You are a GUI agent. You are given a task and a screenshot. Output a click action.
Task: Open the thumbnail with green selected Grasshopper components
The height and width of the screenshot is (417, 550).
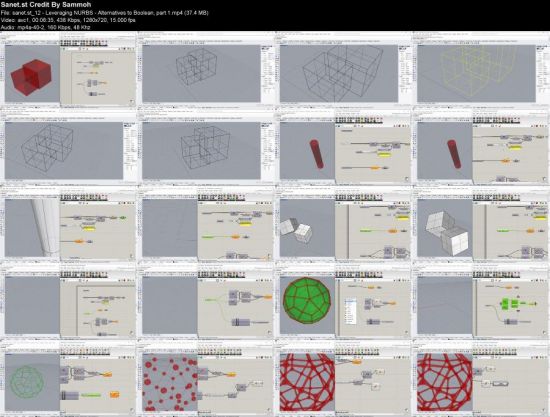pyautogui.click(x=481, y=301)
